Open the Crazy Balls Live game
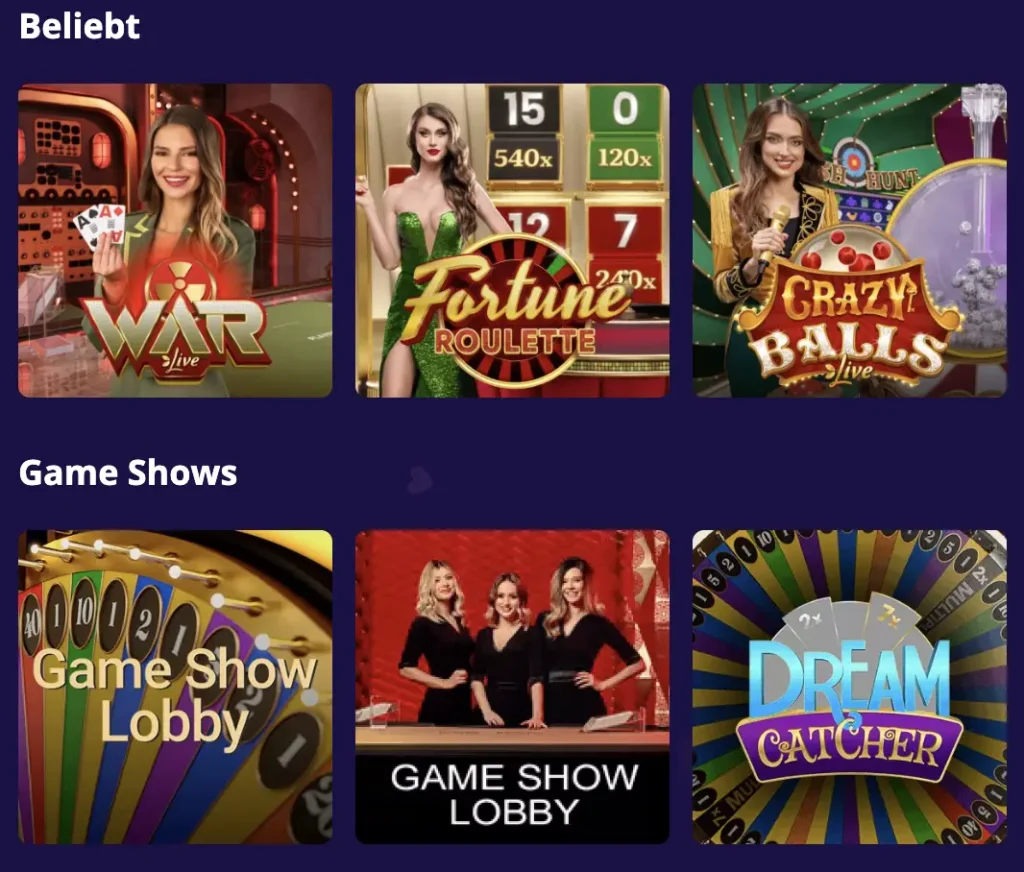Image resolution: width=1024 pixels, height=872 pixels. 850,240
